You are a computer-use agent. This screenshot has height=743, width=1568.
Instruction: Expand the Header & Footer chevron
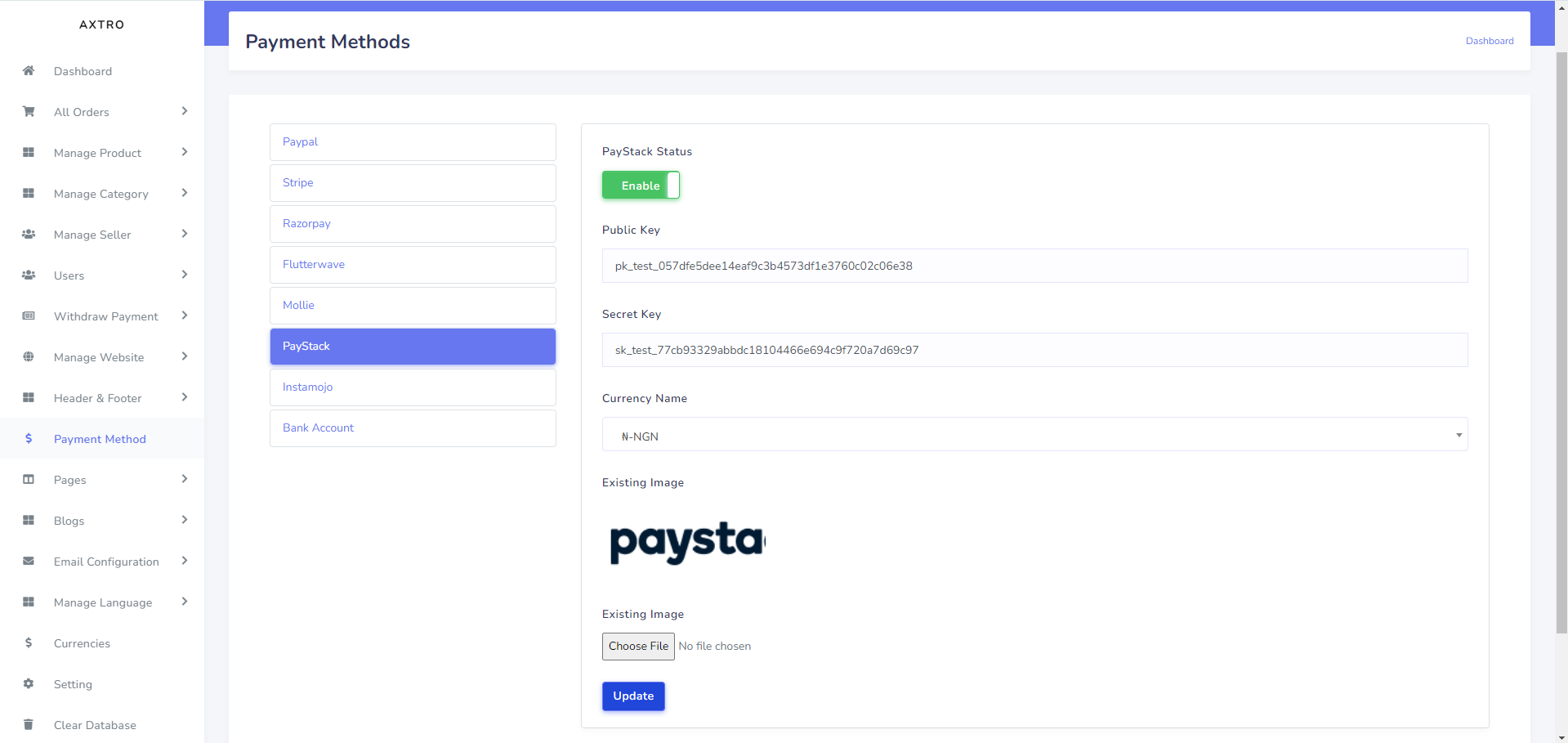pyautogui.click(x=185, y=397)
